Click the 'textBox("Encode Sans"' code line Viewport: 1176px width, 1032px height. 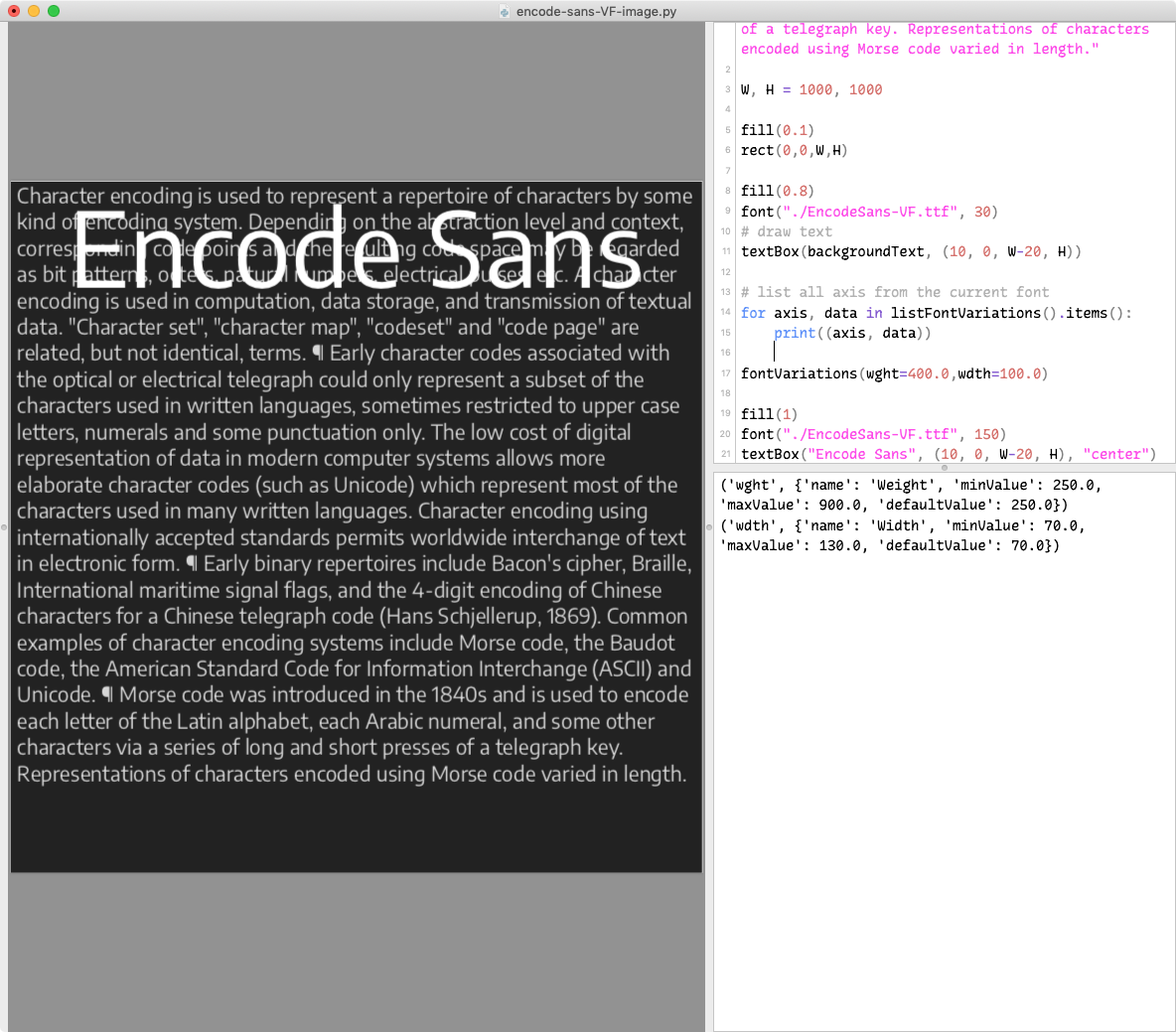949,455
